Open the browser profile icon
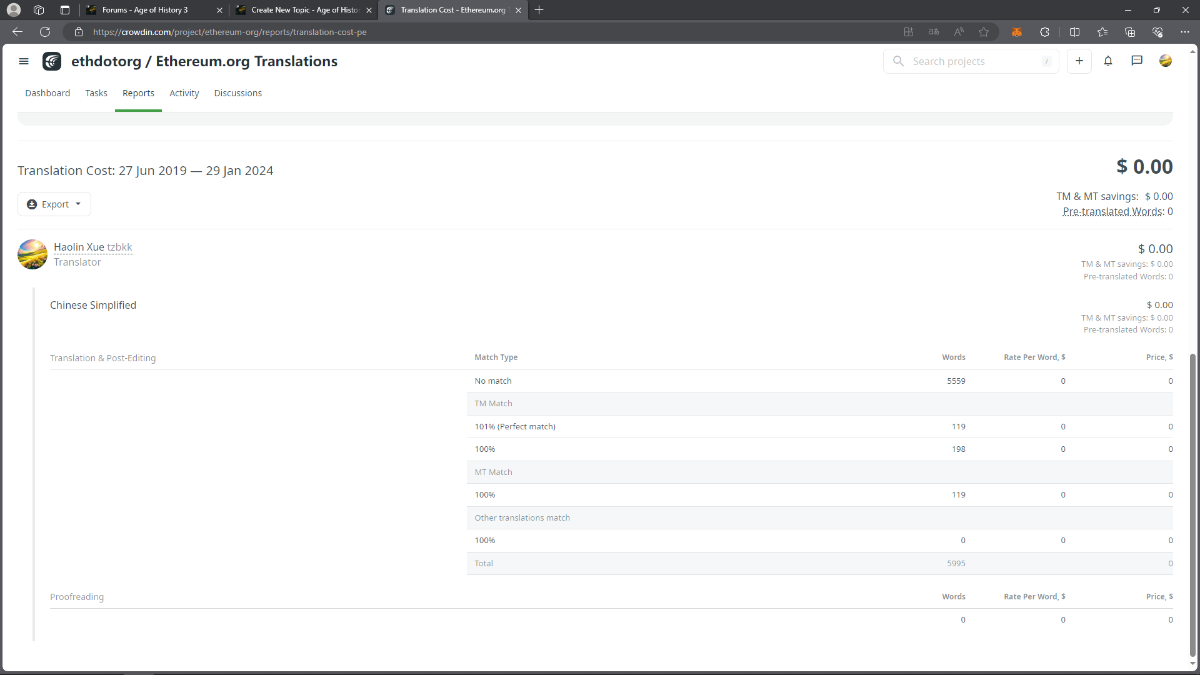Screen dimensions: 1200x675 pyautogui.click(x=14, y=9)
